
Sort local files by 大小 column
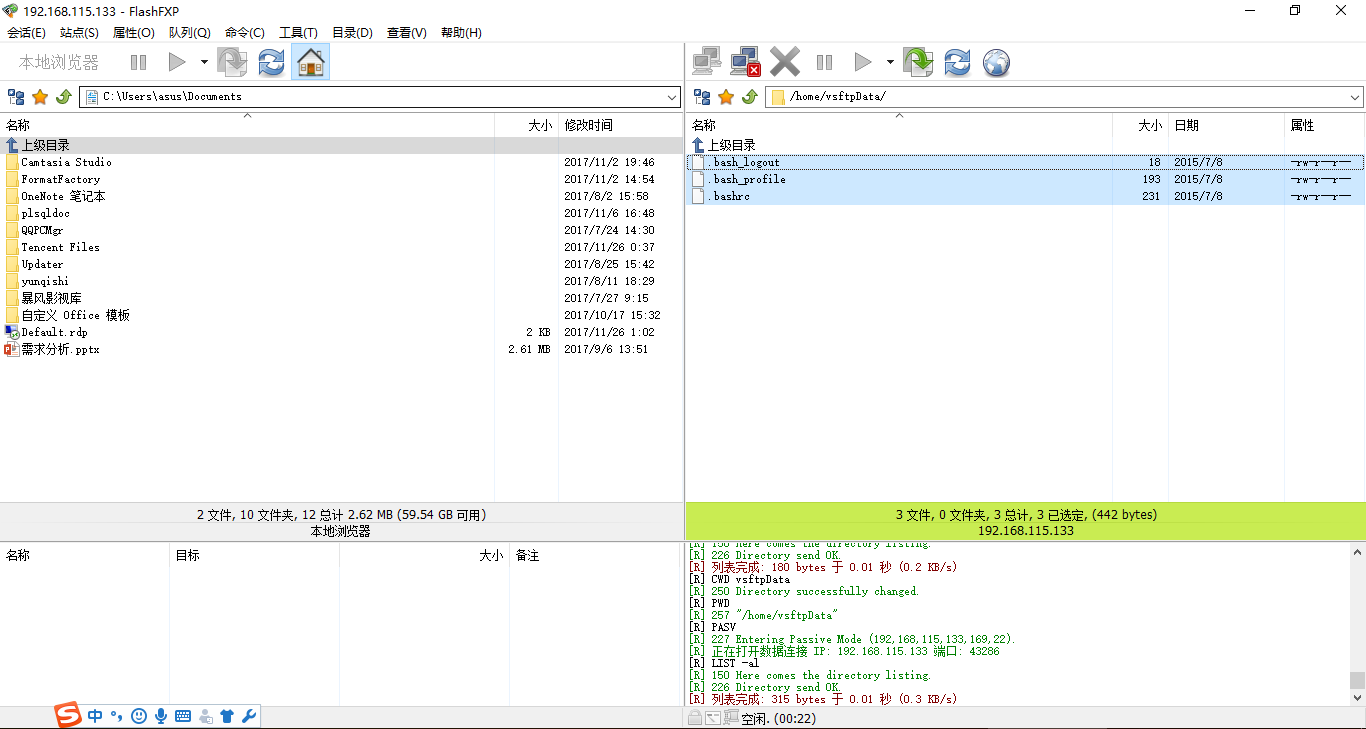[526, 125]
